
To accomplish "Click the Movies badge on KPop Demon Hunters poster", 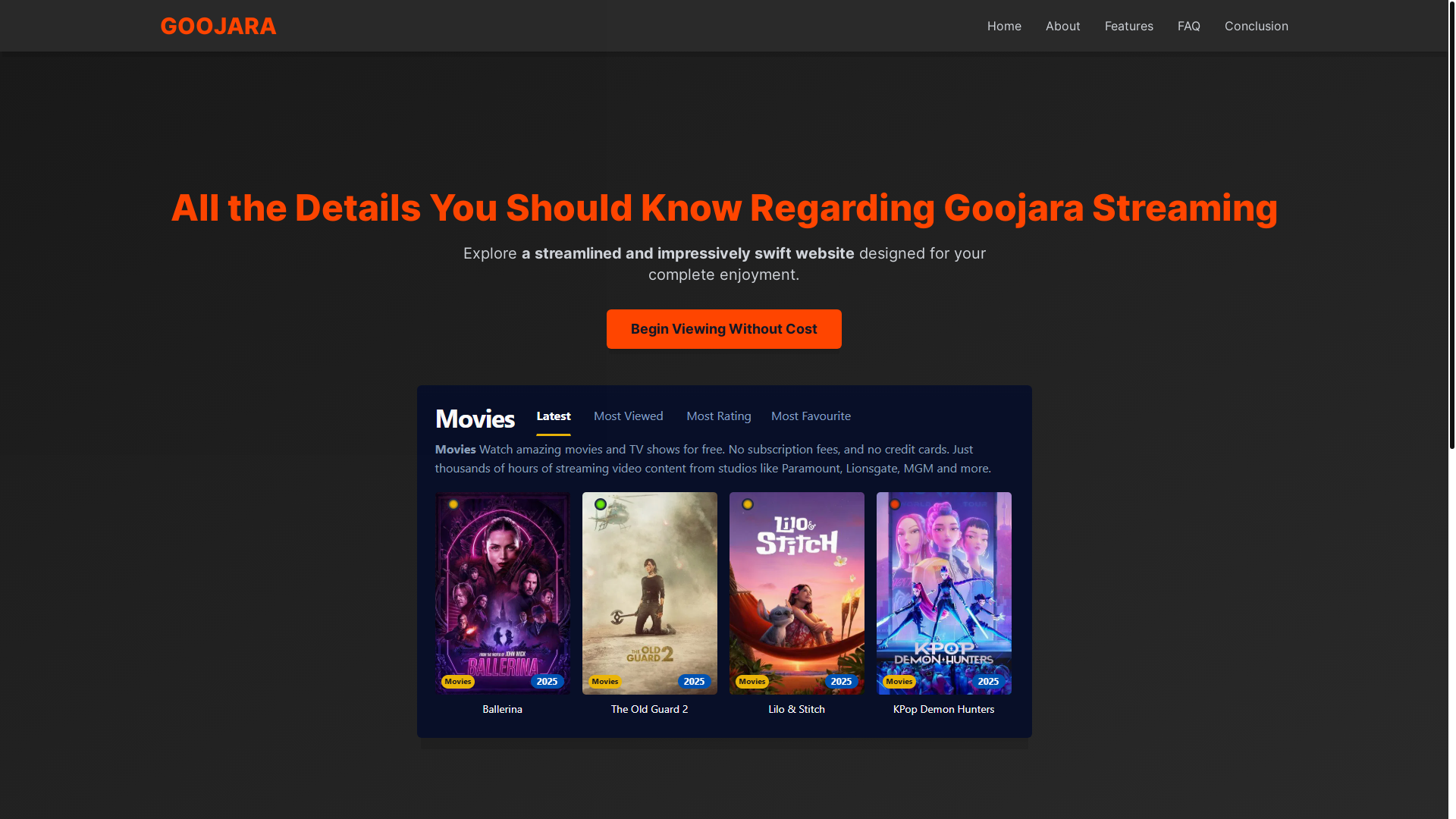I will point(899,682).
